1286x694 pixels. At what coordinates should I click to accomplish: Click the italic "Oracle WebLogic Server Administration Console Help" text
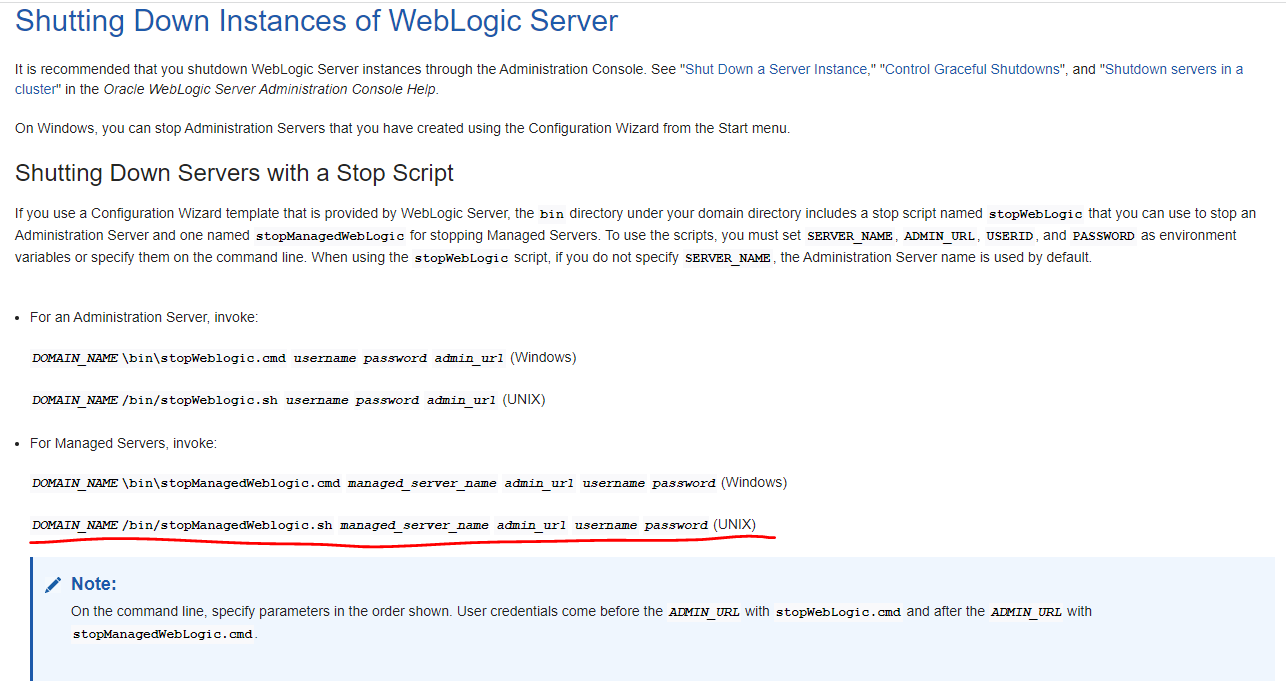(270, 89)
